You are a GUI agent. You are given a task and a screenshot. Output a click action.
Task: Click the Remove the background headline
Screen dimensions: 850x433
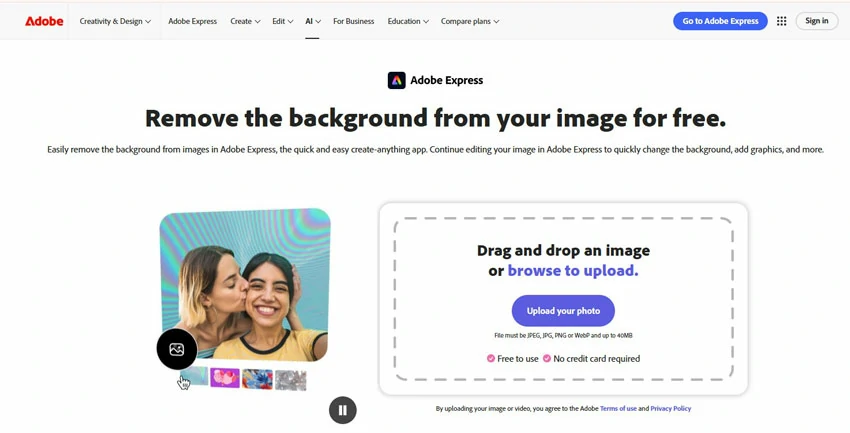435,118
